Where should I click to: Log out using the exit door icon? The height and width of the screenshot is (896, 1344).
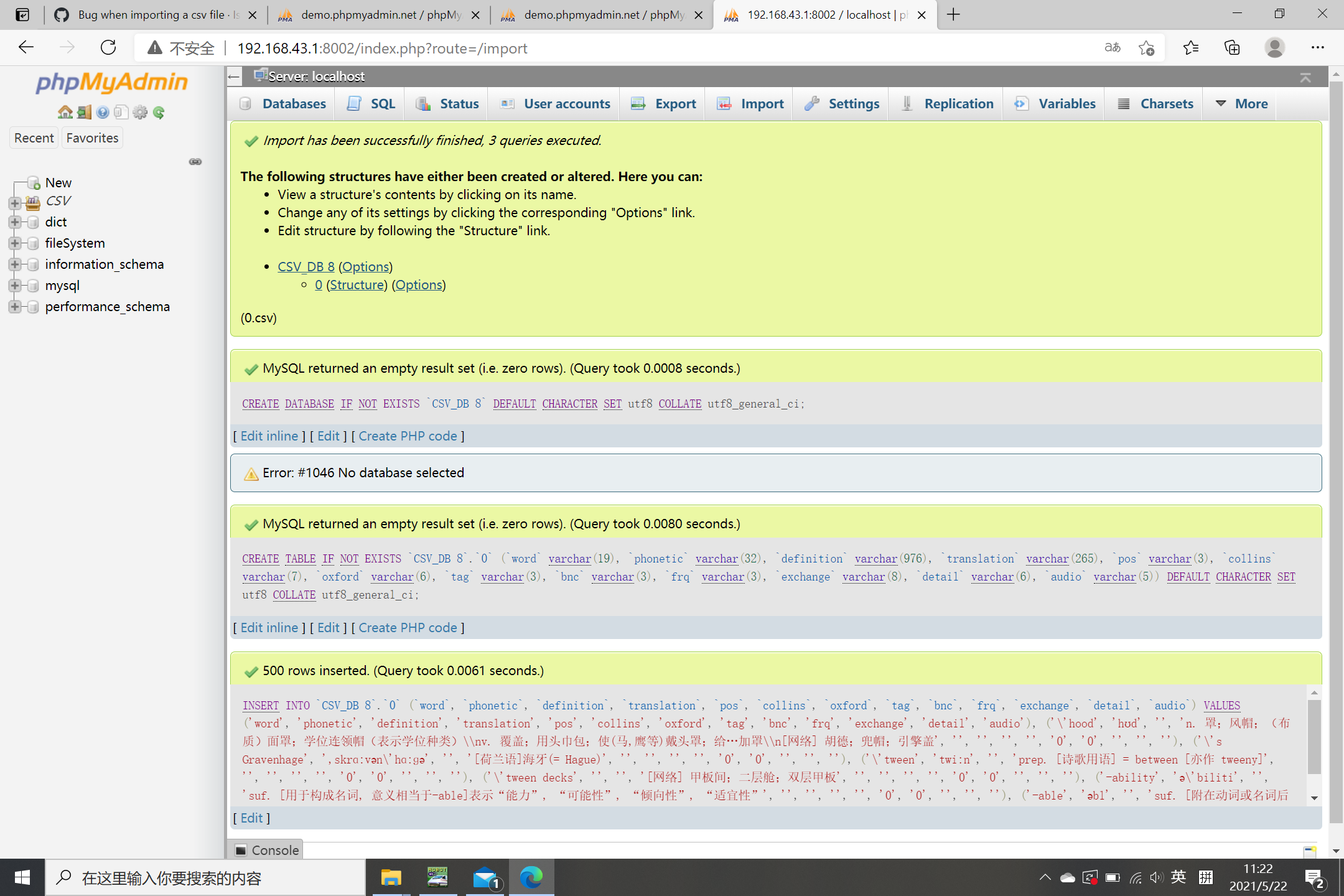83,112
